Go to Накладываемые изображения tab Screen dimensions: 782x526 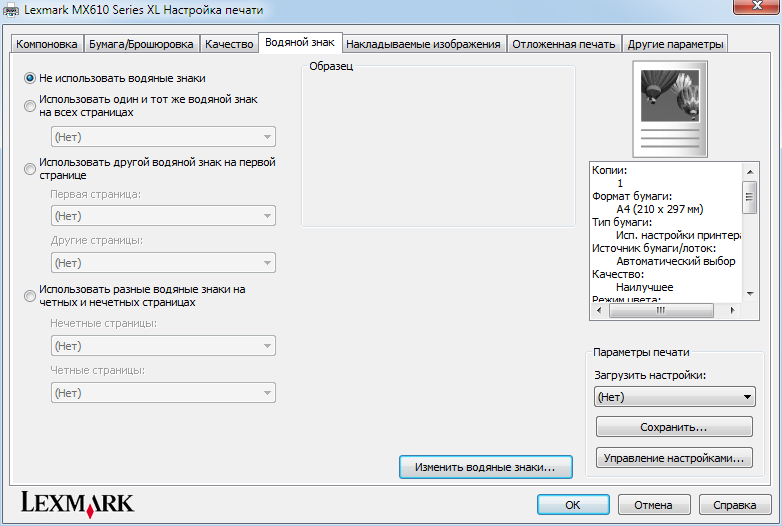pyautogui.click(x=423, y=44)
